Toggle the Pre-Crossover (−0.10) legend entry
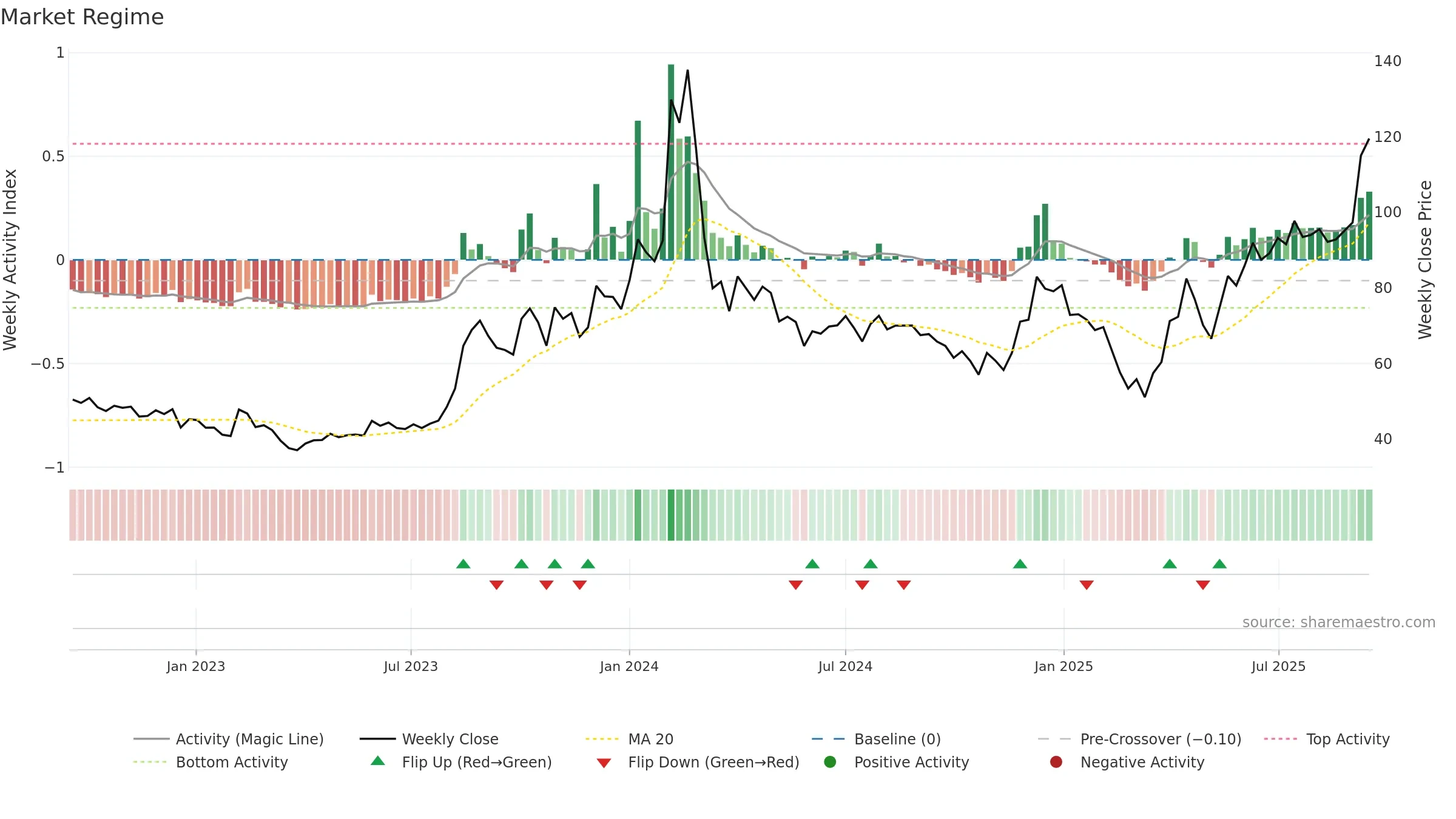The width and height of the screenshot is (1456, 819). (x=1139, y=739)
